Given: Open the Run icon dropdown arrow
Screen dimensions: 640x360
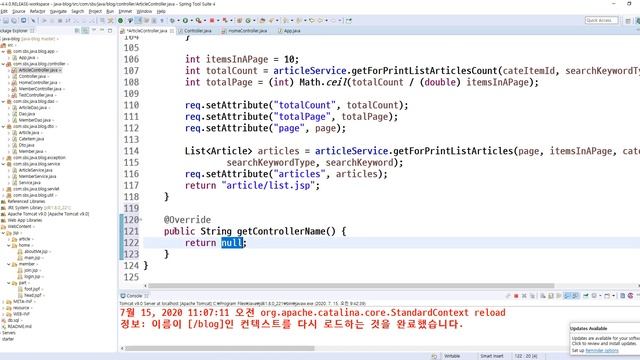Looking at the screenshot, I should click(x=191, y=20).
